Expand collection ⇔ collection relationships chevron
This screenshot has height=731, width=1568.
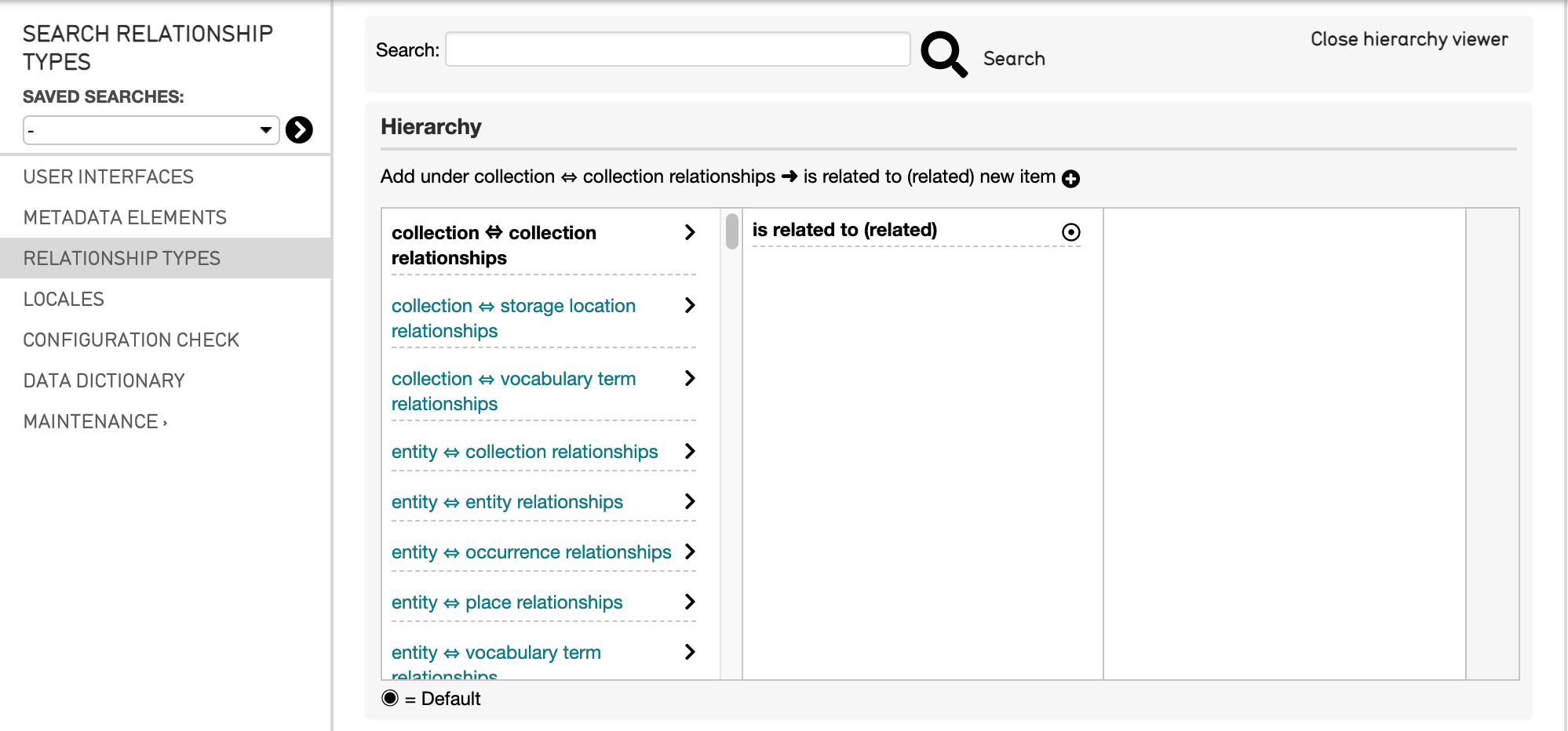pos(690,232)
